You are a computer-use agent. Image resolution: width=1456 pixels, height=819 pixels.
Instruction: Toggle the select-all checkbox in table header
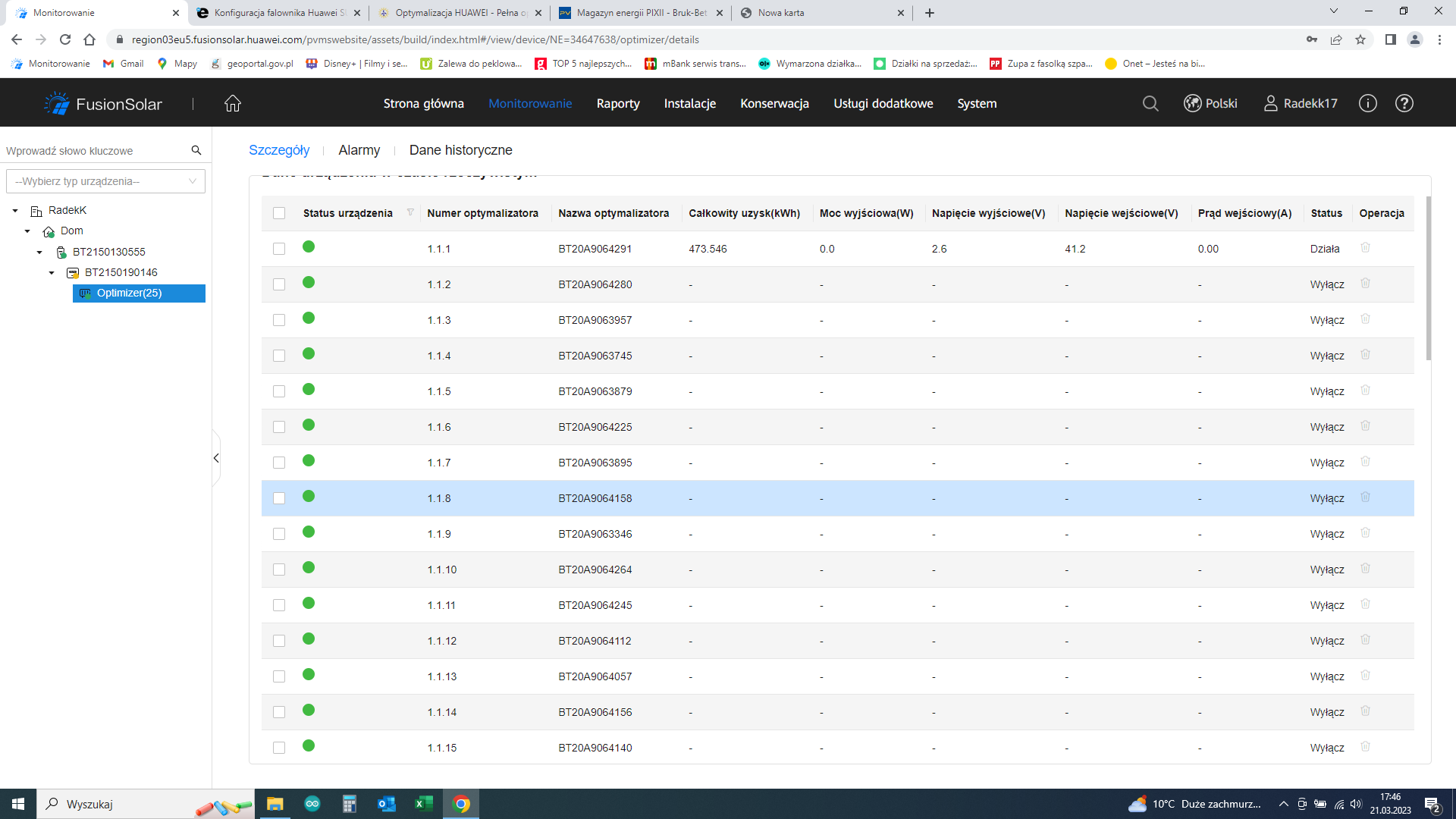(x=279, y=213)
